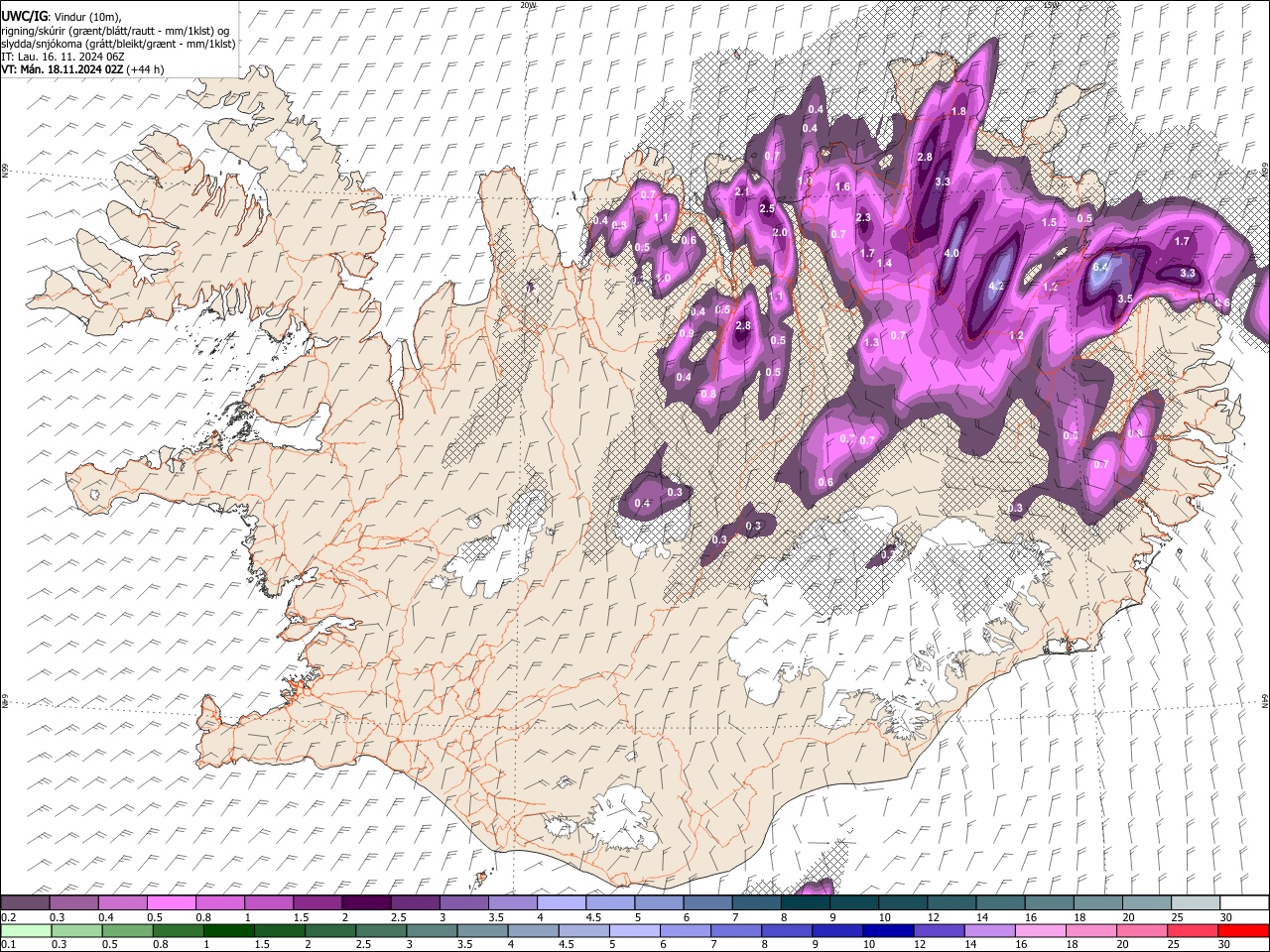Viewport: 1270px width, 952px height.
Task: Click the mid-green swatch labeled 0.5
Action: [x=127, y=930]
